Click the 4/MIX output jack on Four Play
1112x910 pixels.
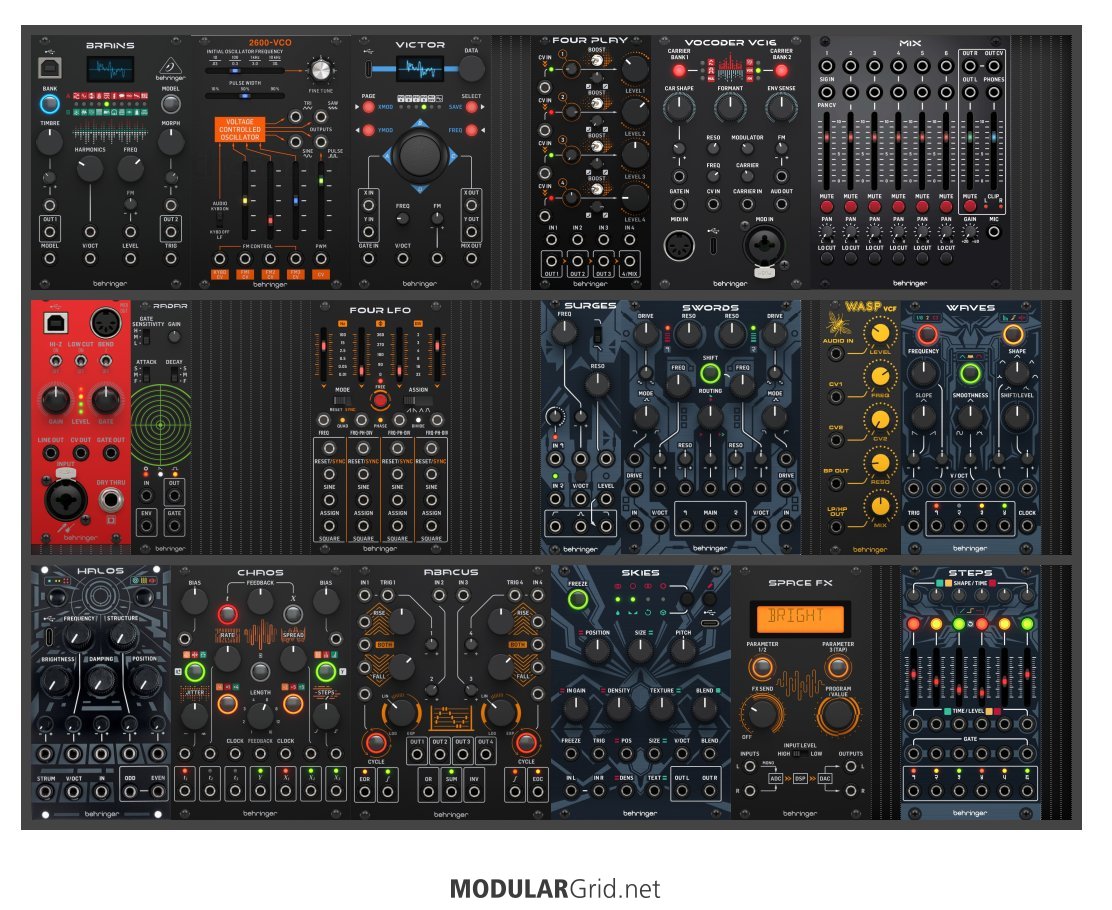629,260
